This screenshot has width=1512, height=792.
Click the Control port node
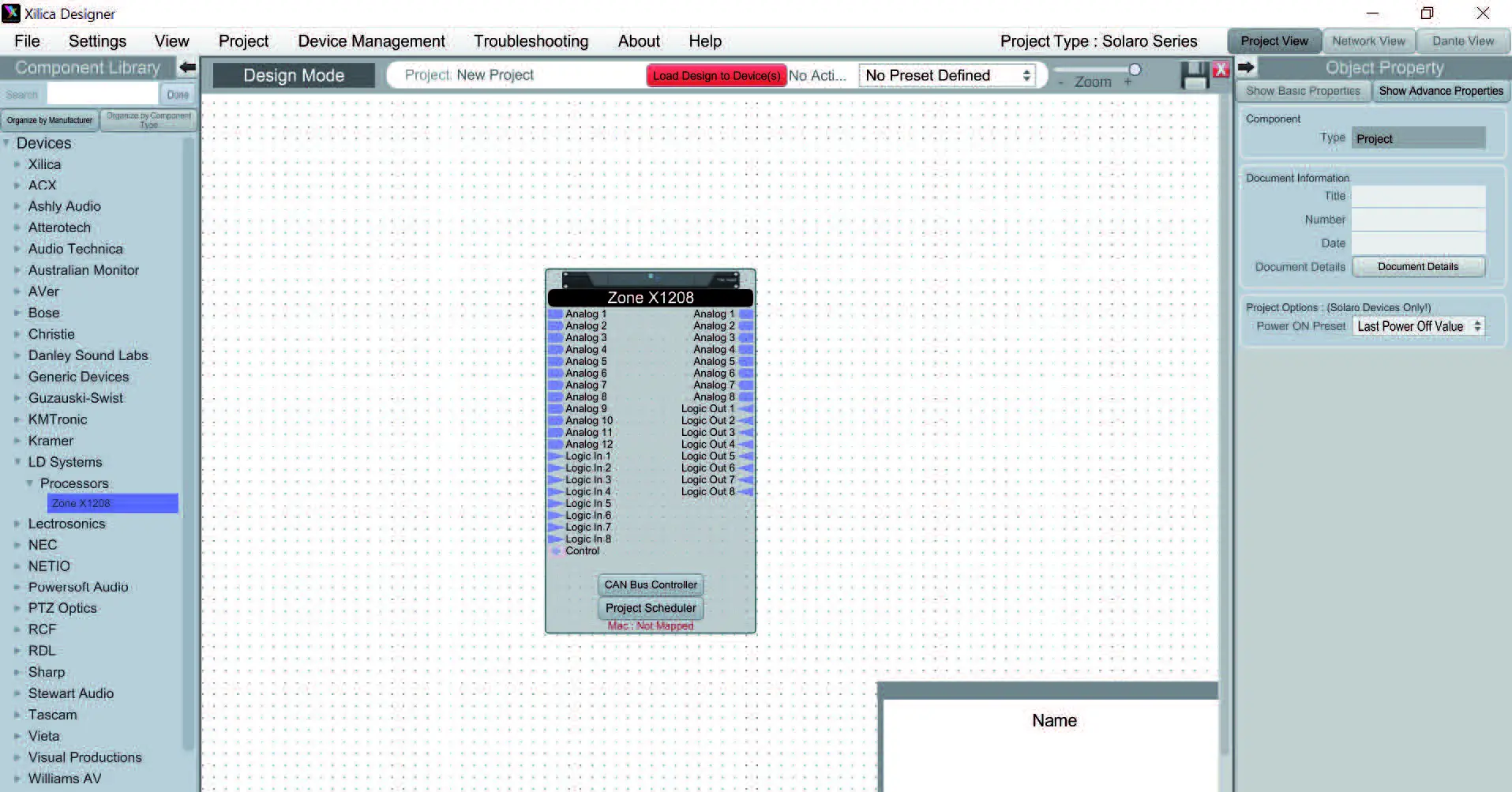[x=556, y=551]
